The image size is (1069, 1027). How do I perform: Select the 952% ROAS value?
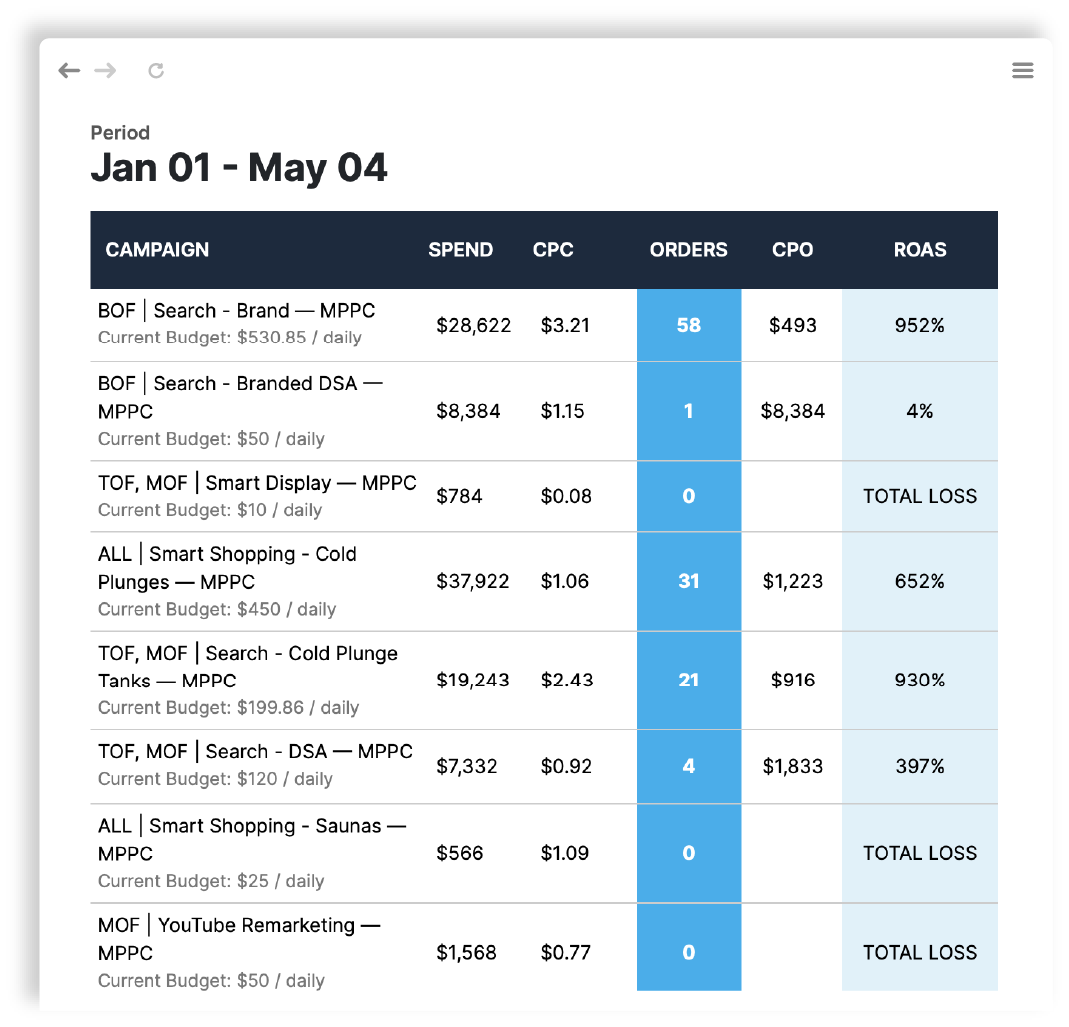[919, 325]
